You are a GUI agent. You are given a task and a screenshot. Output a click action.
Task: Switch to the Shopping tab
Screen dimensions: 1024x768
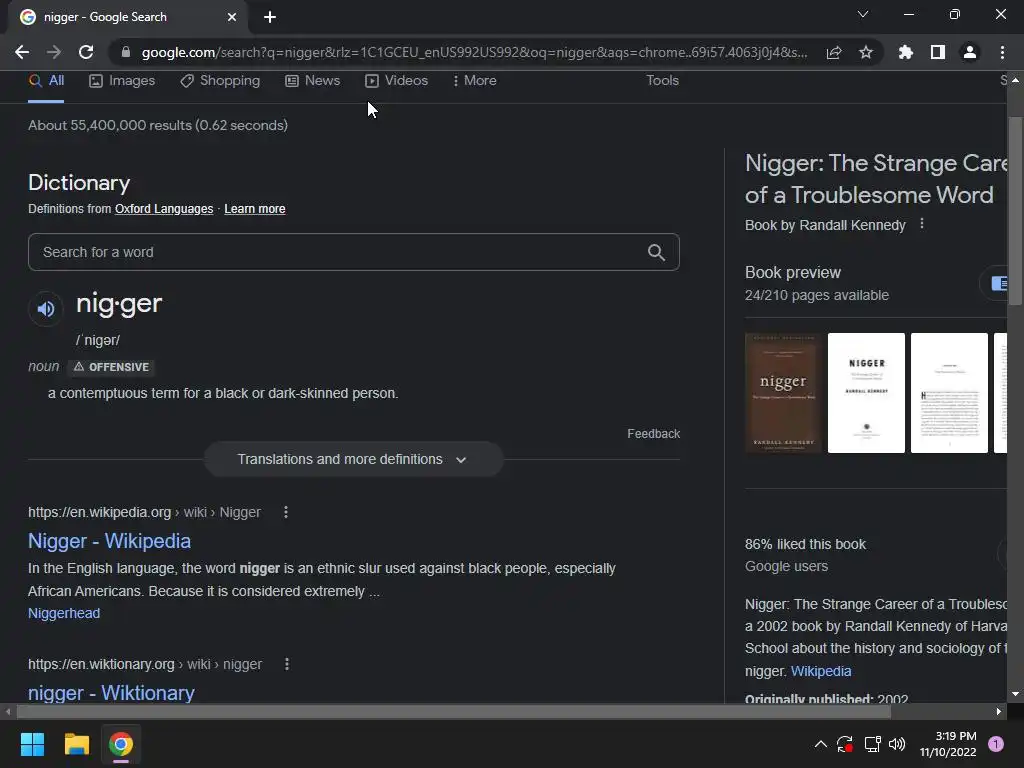pos(220,80)
